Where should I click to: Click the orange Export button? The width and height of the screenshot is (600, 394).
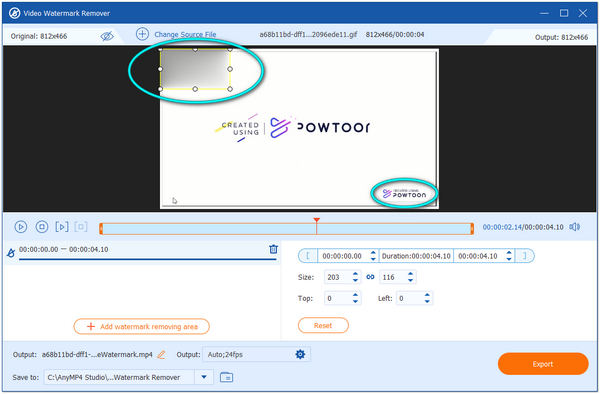pos(543,364)
